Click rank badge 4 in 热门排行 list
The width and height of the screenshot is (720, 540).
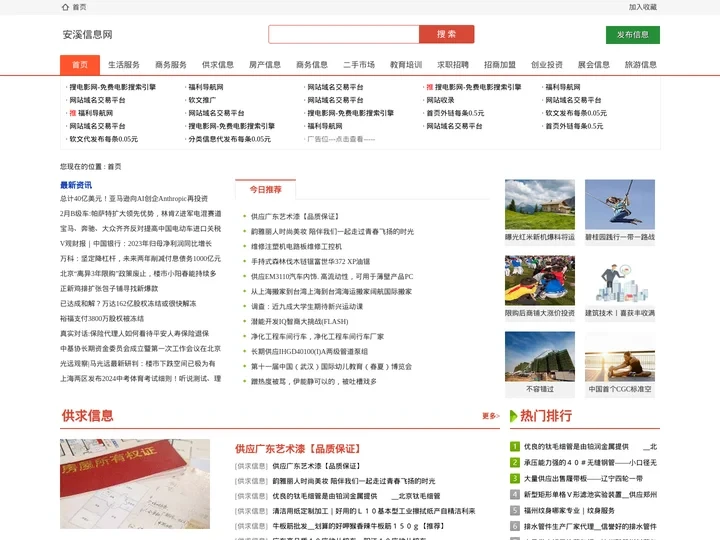click(x=514, y=494)
